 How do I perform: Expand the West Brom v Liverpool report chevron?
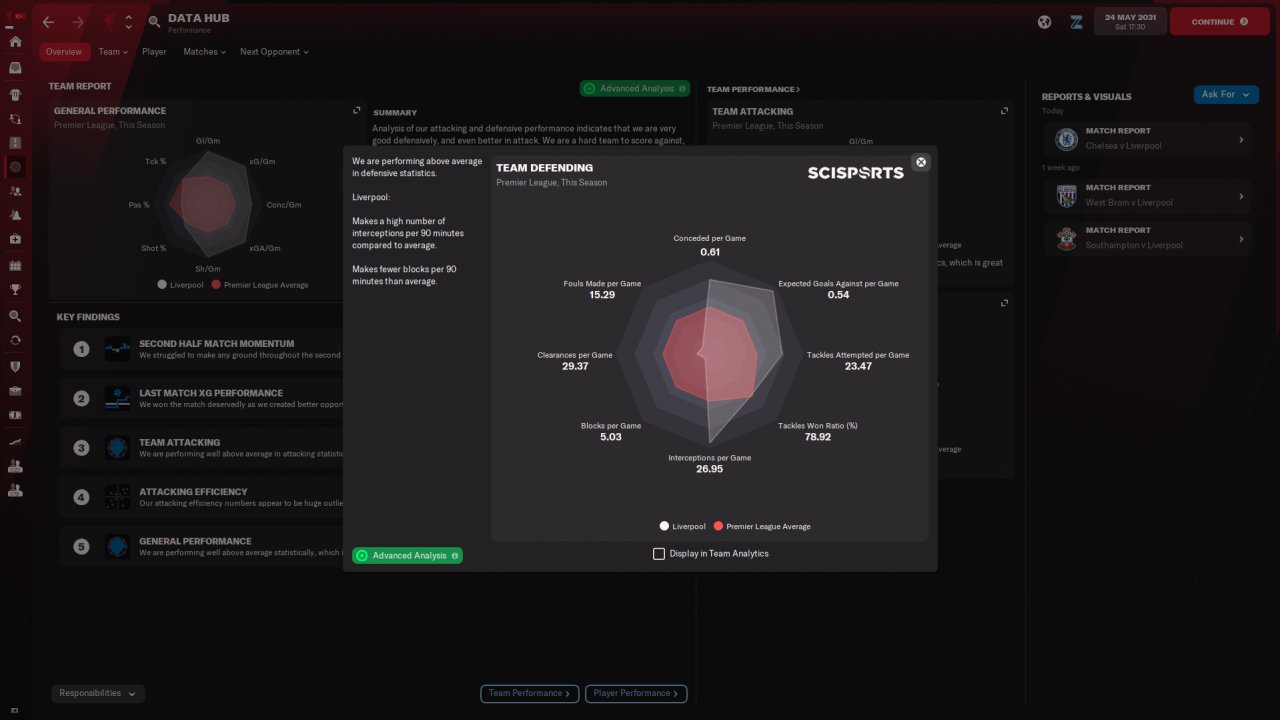1241,196
